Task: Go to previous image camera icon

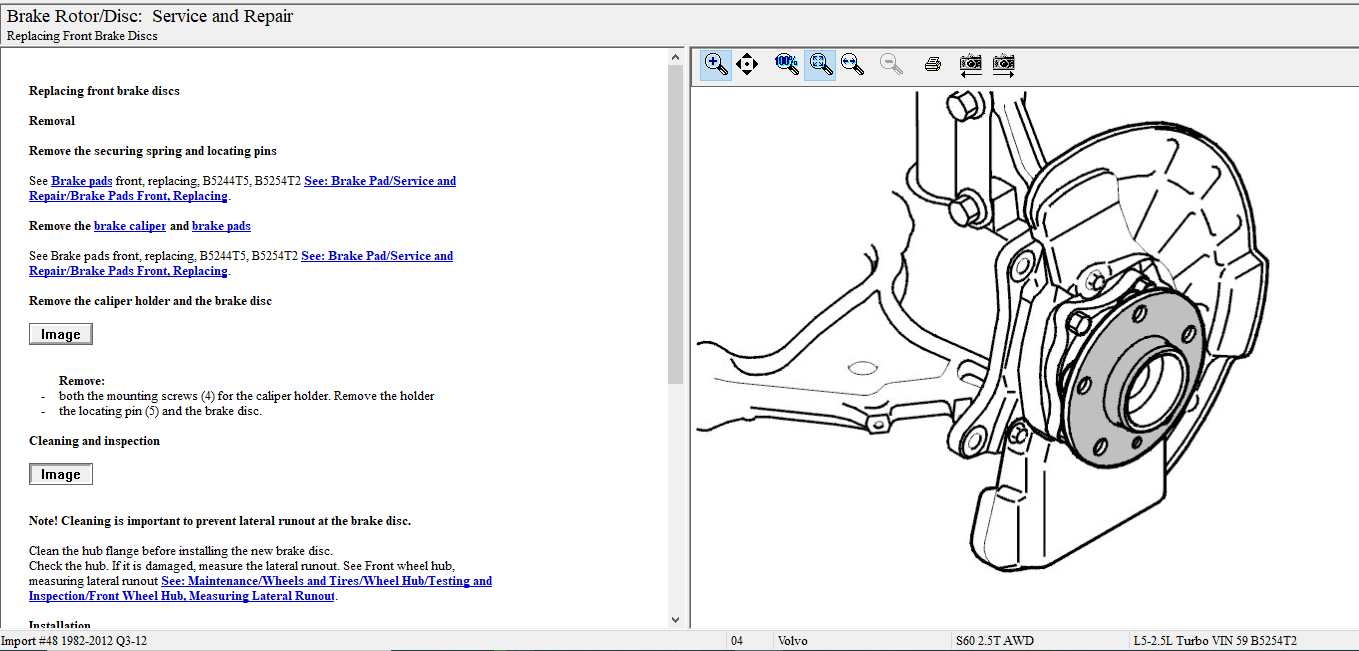Action: point(970,65)
